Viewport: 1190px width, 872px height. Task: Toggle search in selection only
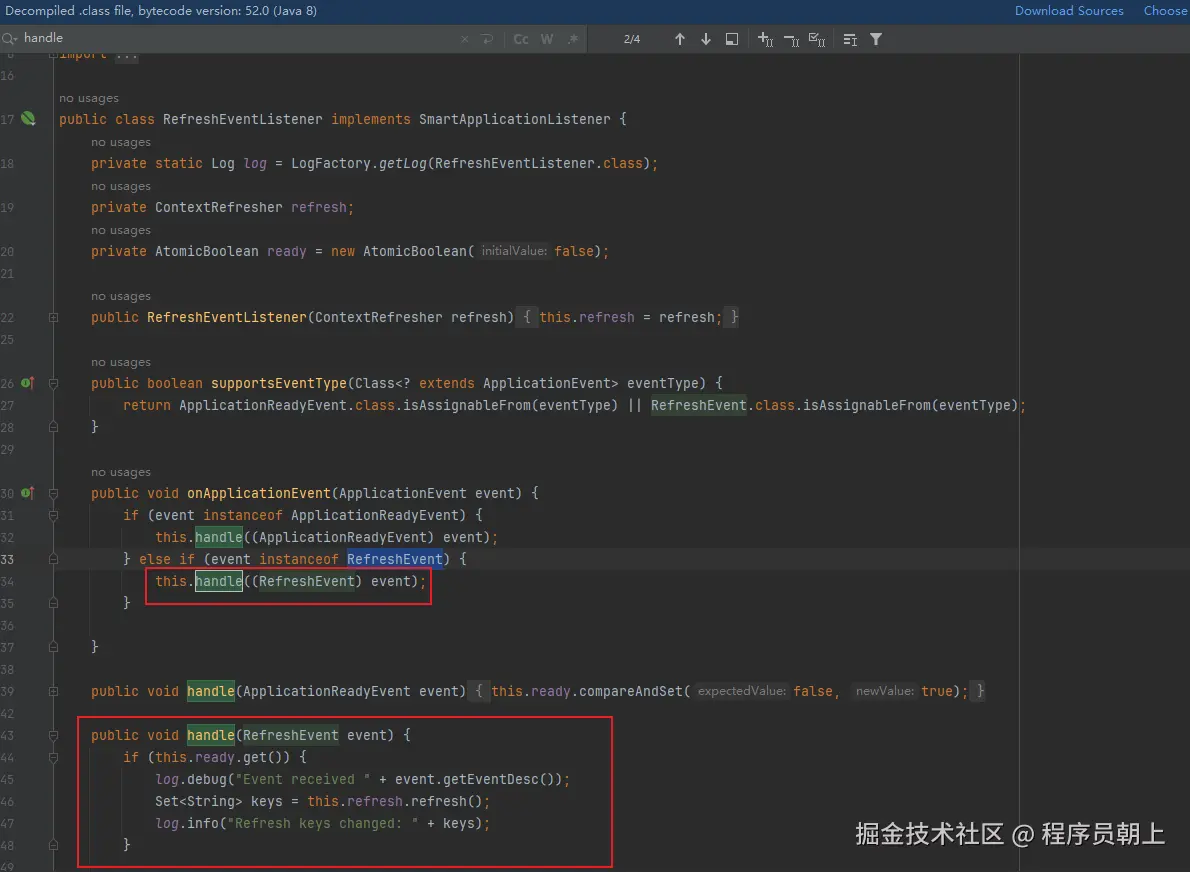732,39
